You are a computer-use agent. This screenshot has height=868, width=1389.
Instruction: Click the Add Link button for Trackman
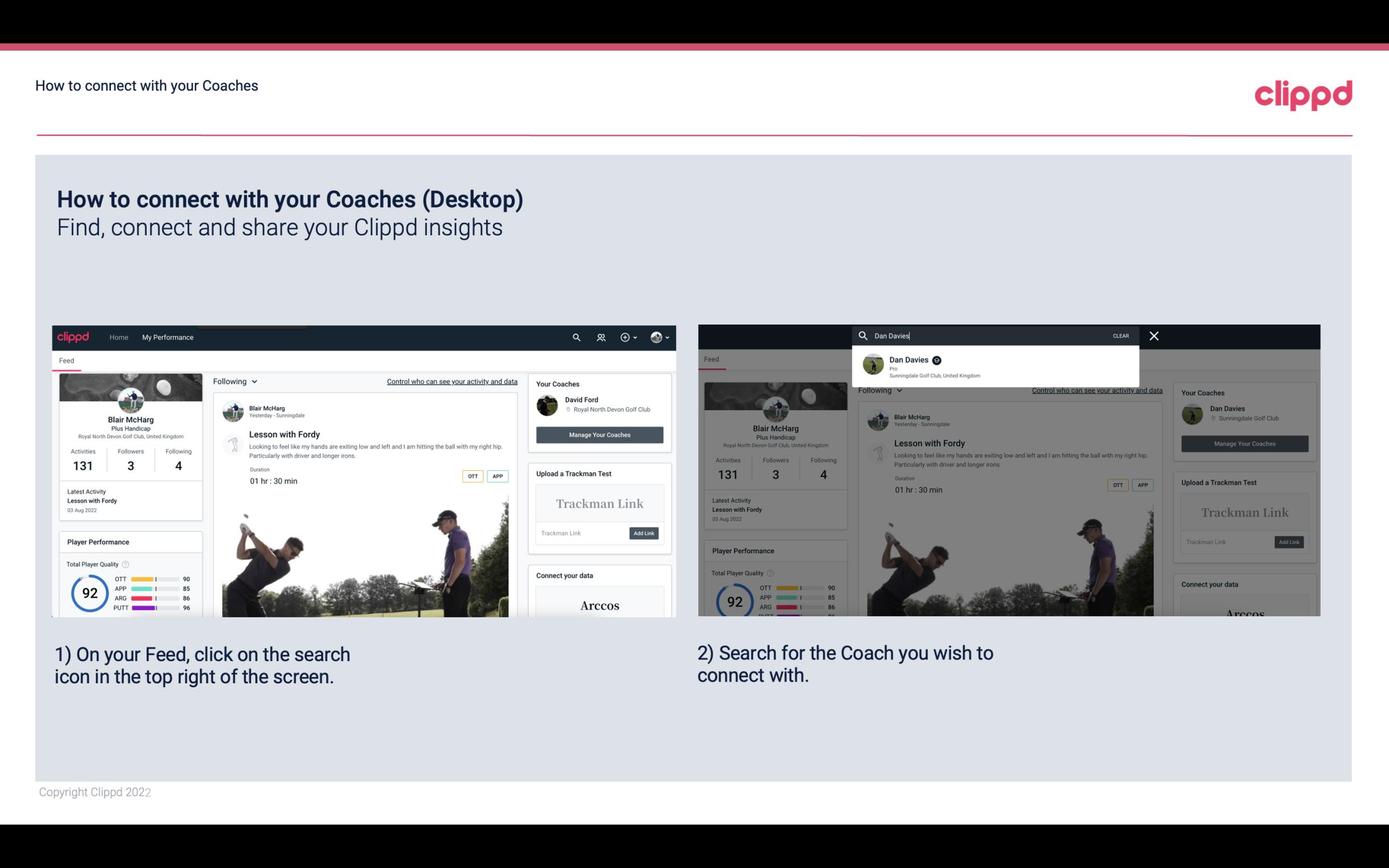coord(644,532)
